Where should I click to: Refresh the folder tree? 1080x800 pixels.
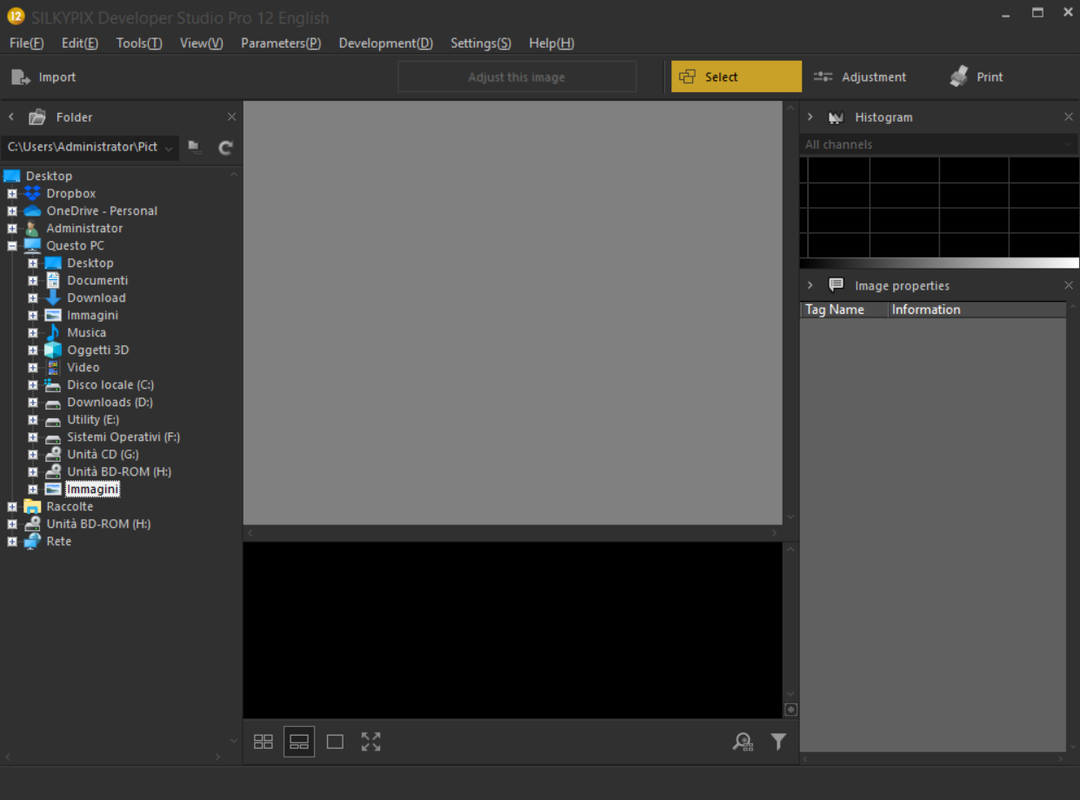click(225, 147)
